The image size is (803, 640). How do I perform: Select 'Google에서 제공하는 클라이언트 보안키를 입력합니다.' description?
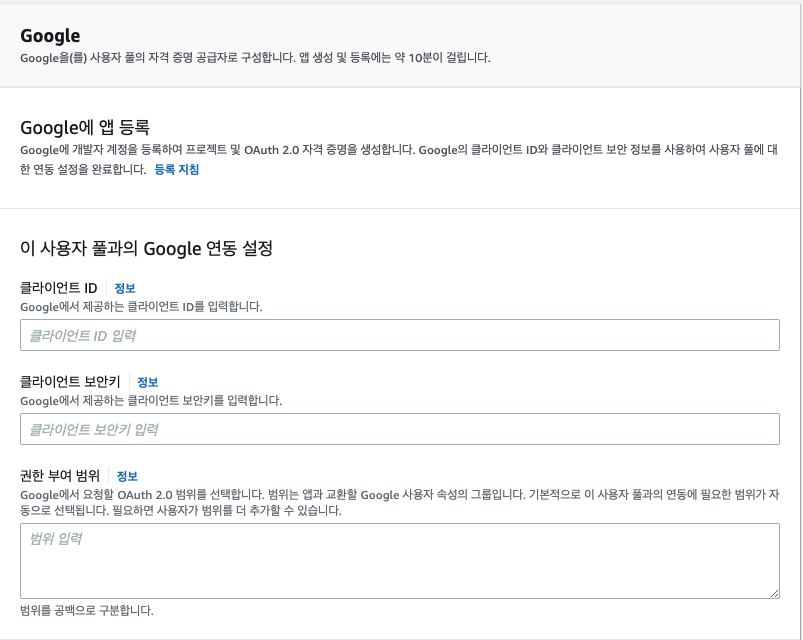coord(151,400)
